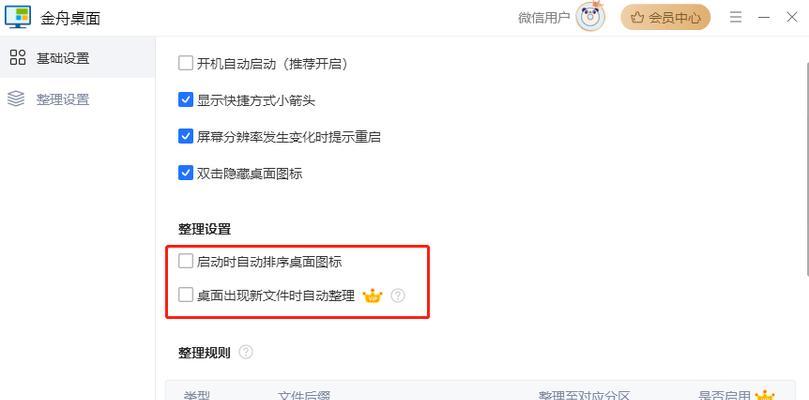Uncheck 屏幕分辨率发生变化时提示重启
Viewport: 809px width, 400px height.
[x=185, y=136]
